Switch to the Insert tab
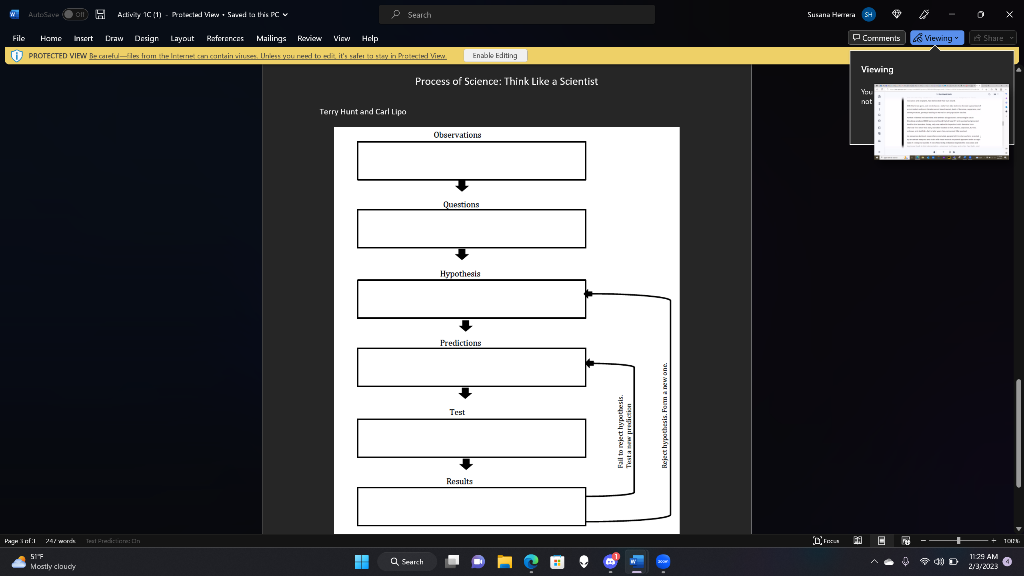Viewport: 1024px width, 576px height. [x=84, y=39]
